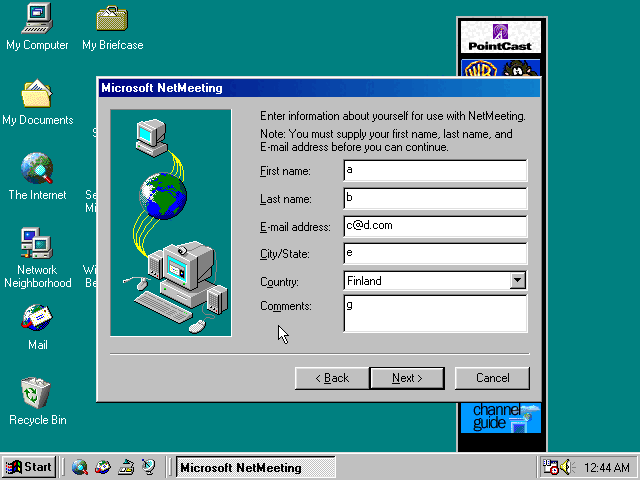Open the Country dropdown arrow

click(518, 280)
